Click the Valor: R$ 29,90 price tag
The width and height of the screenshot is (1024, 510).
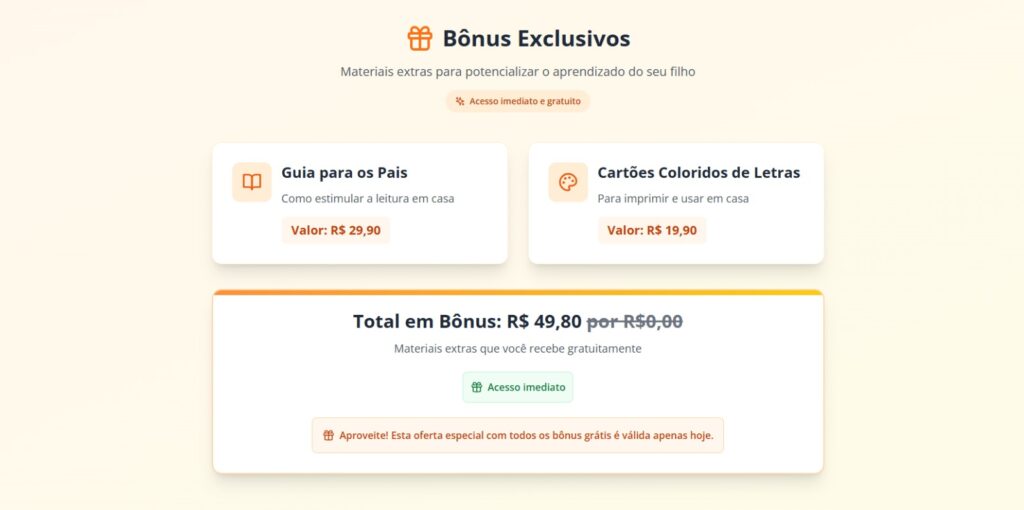click(335, 230)
